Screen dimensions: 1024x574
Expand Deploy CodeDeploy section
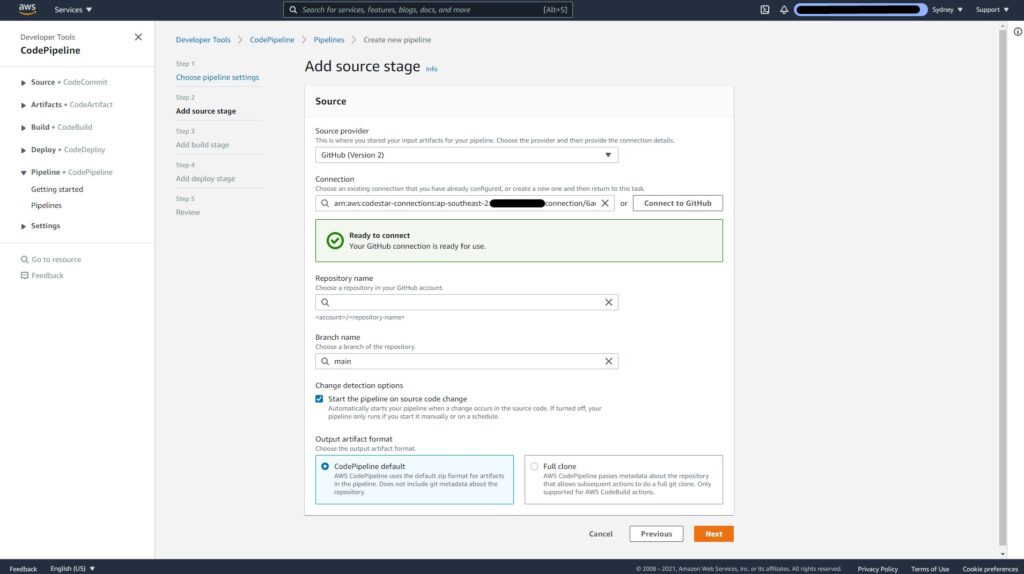click(24, 150)
